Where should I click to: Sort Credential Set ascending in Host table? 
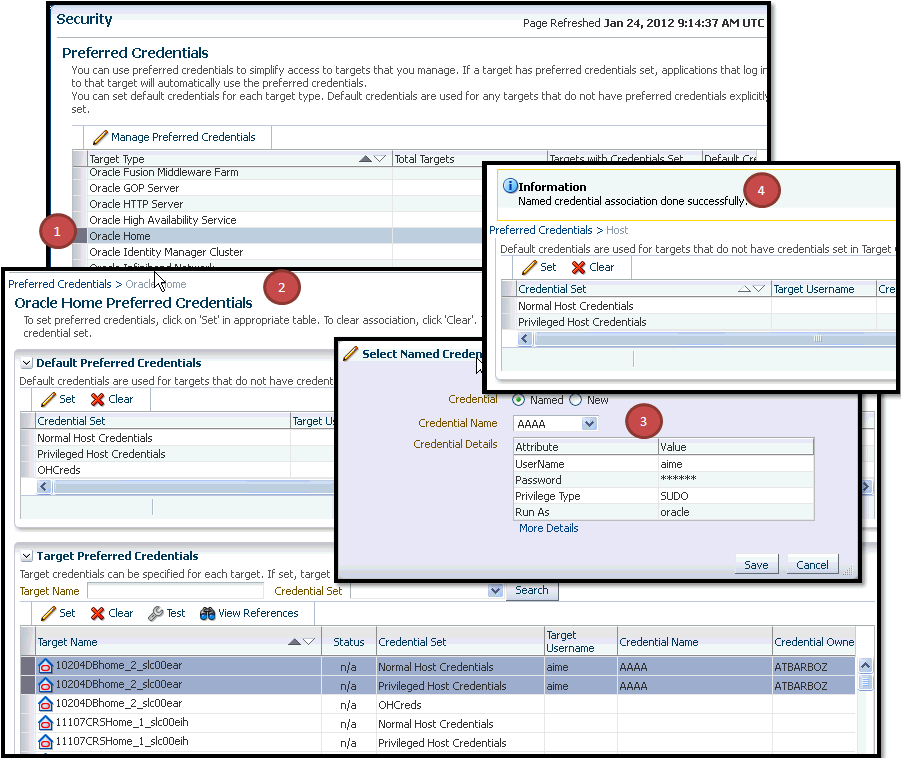tap(744, 289)
